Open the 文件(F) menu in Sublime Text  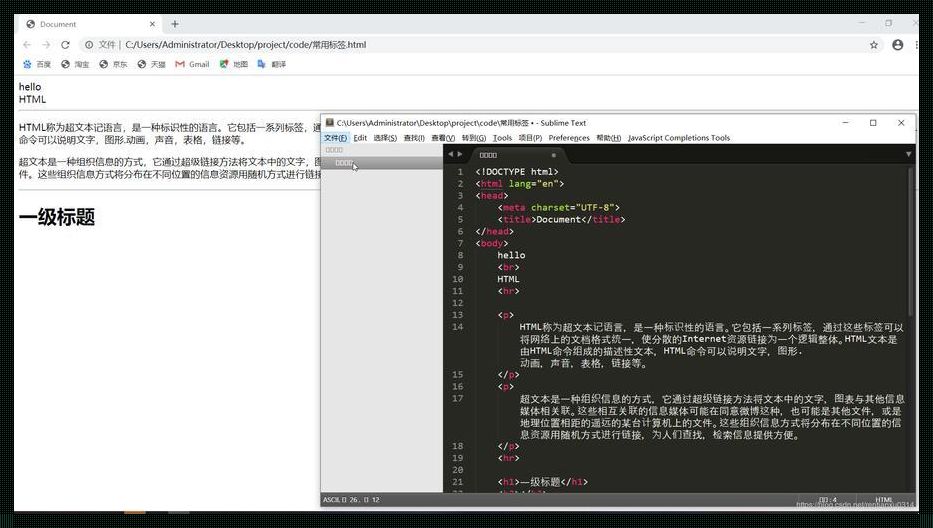tap(335, 138)
